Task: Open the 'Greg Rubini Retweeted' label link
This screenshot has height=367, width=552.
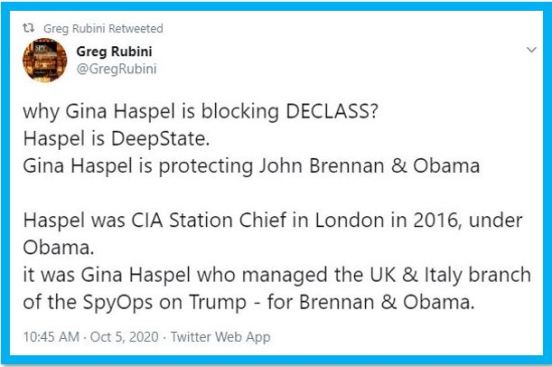Action: tap(103, 29)
